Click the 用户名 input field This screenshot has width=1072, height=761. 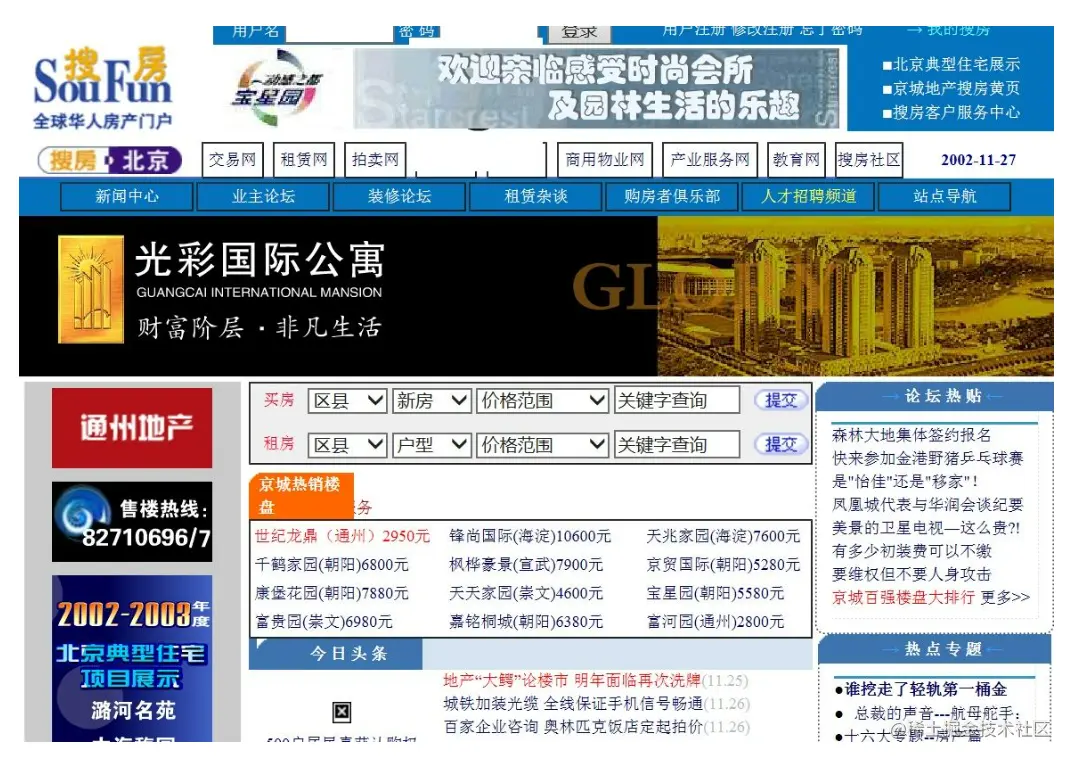(339, 34)
